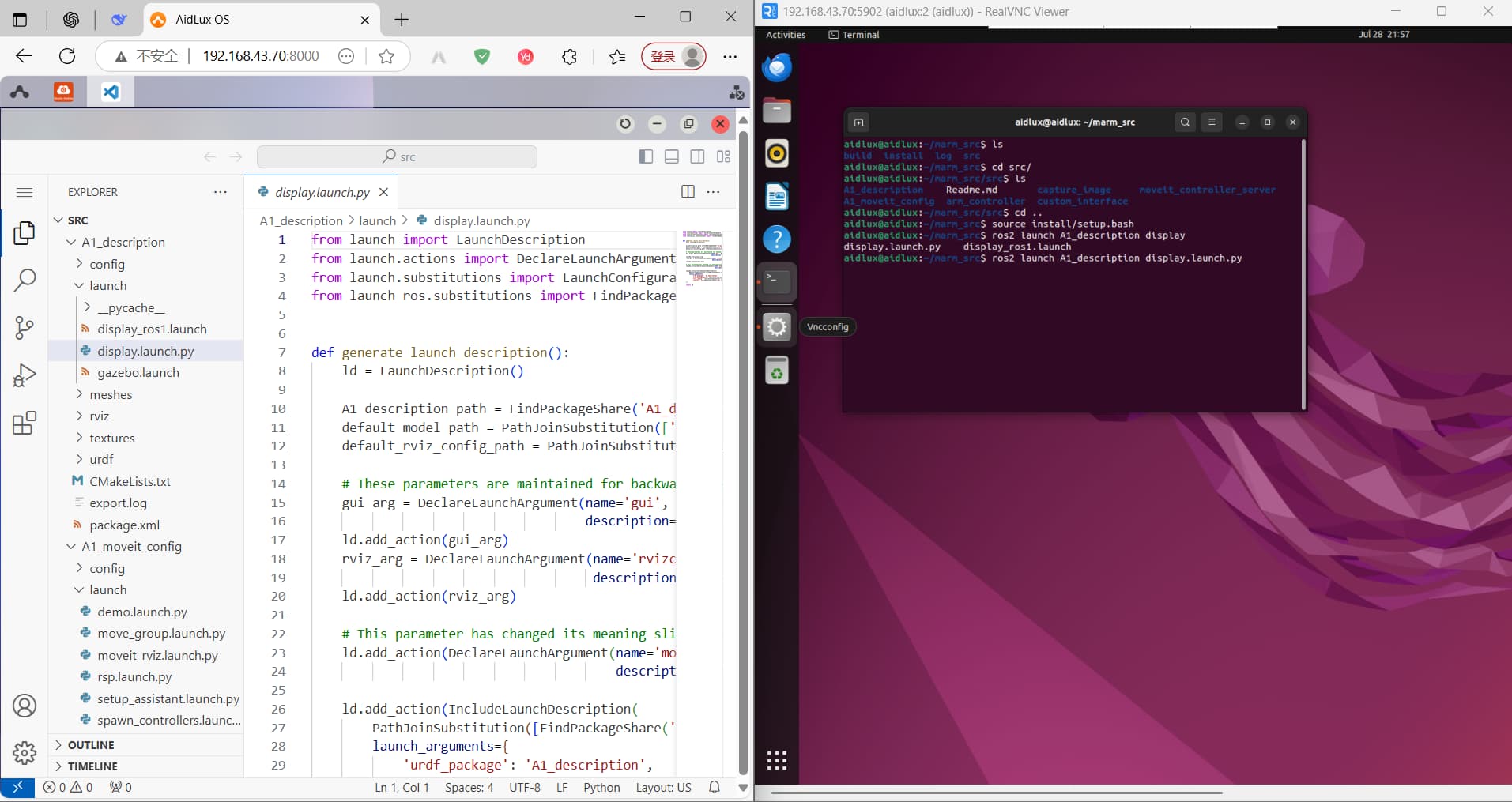This screenshot has height=802, width=1512.
Task: Toggle the bottom panel layout button
Action: pyautogui.click(x=672, y=156)
